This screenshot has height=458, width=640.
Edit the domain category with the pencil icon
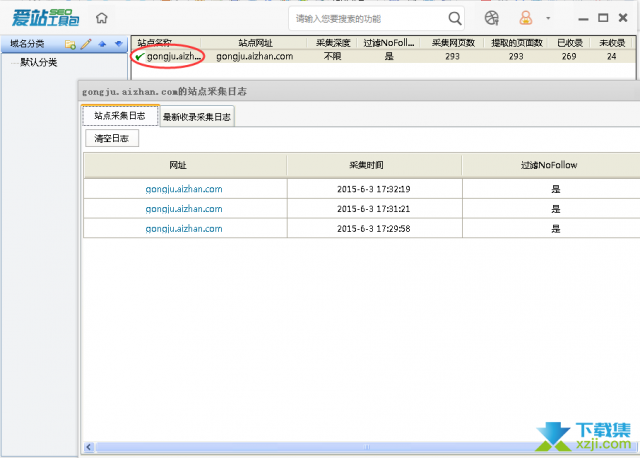tap(86, 44)
